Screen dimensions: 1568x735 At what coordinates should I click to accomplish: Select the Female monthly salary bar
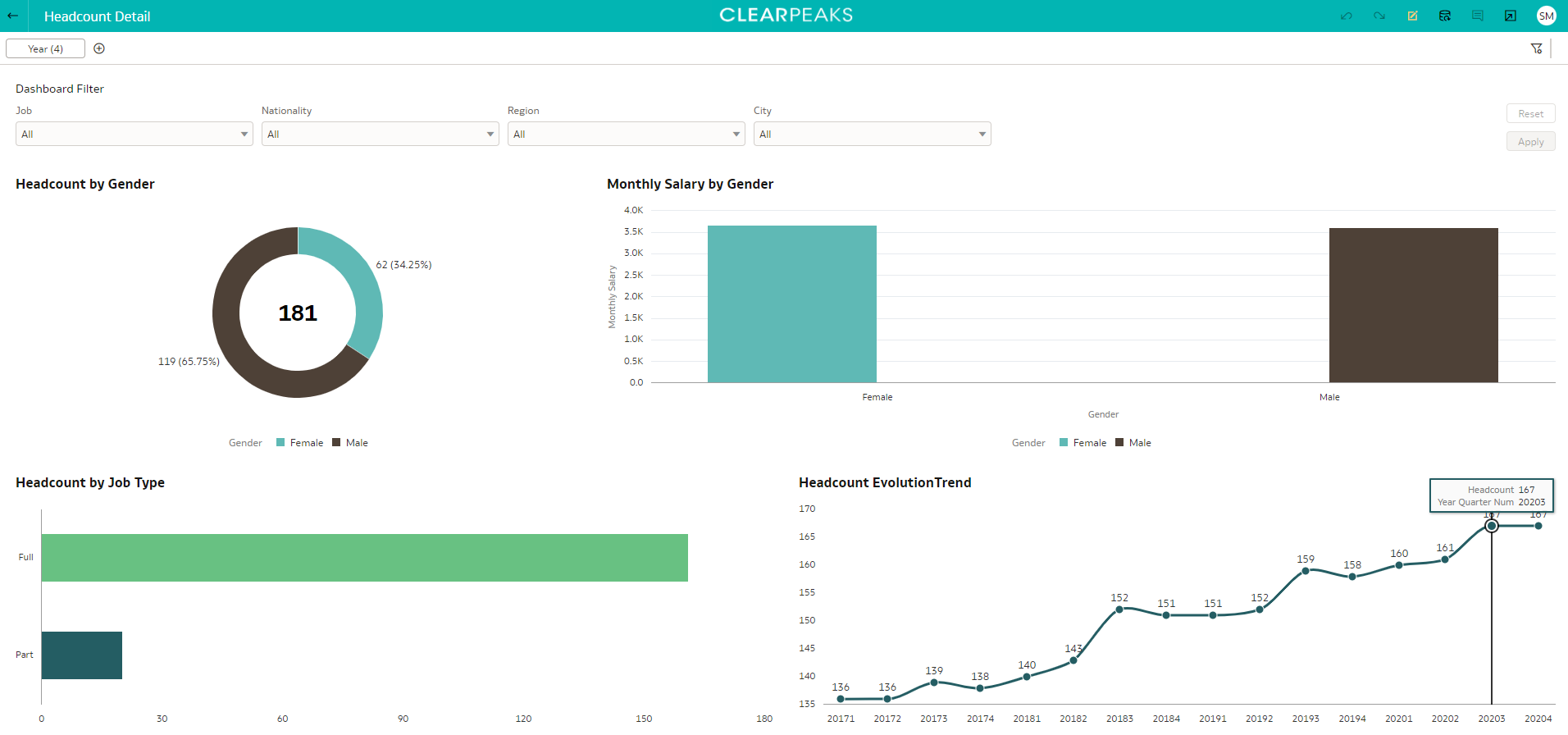[x=792, y=304]
